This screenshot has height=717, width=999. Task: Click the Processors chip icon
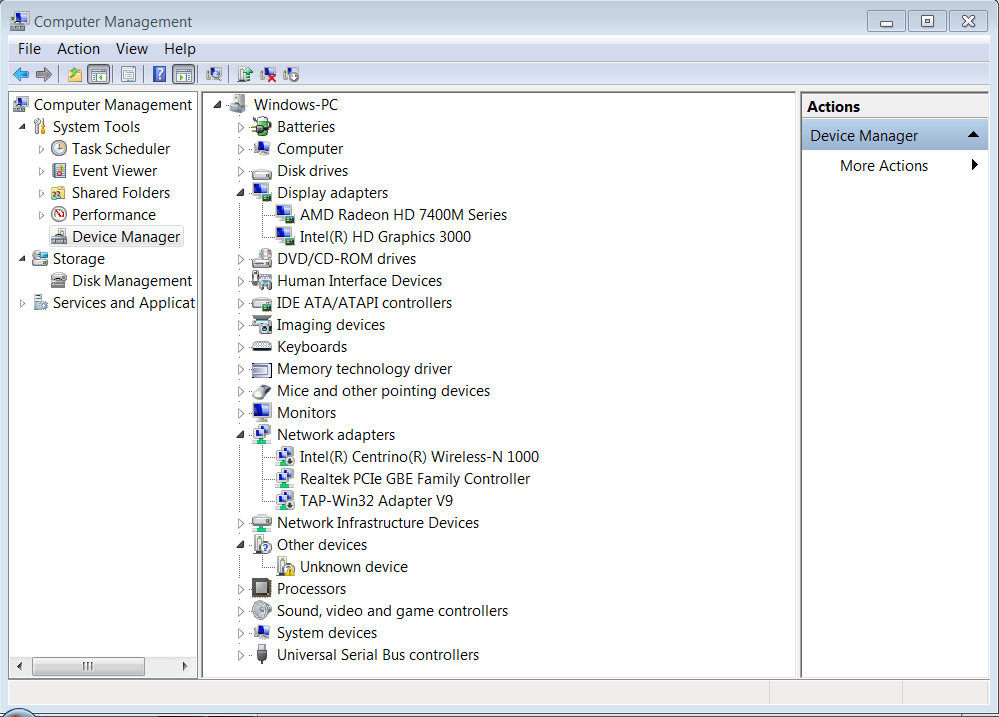[x=261, y=588]
